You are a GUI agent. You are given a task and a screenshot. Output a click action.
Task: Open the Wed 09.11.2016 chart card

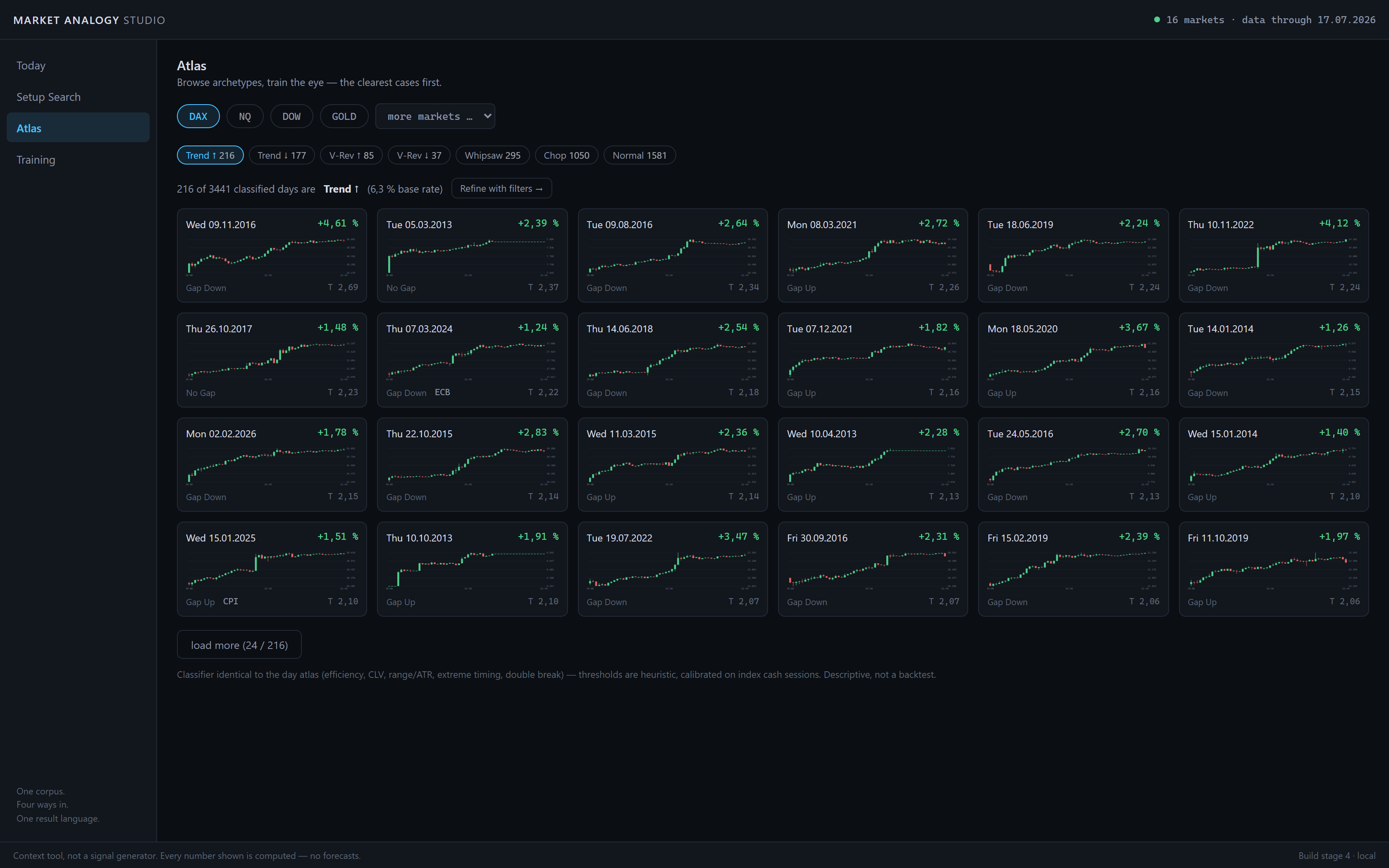(272, 255)
